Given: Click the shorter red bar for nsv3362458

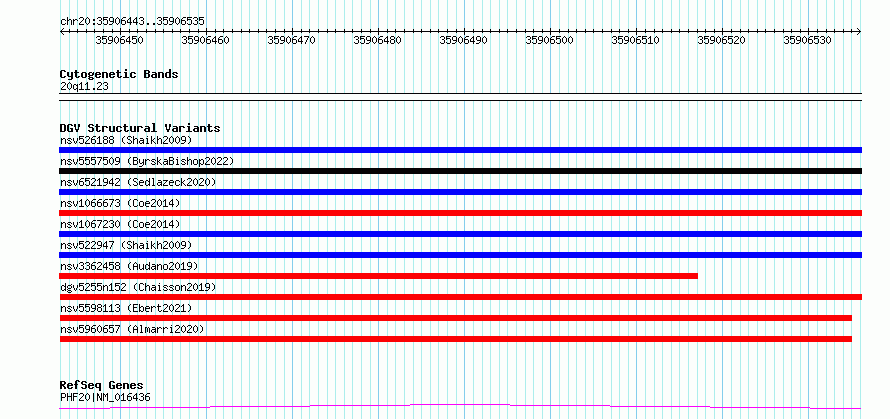Looking at the screenshot, I should pyautogui.click(x=379, y=276).
